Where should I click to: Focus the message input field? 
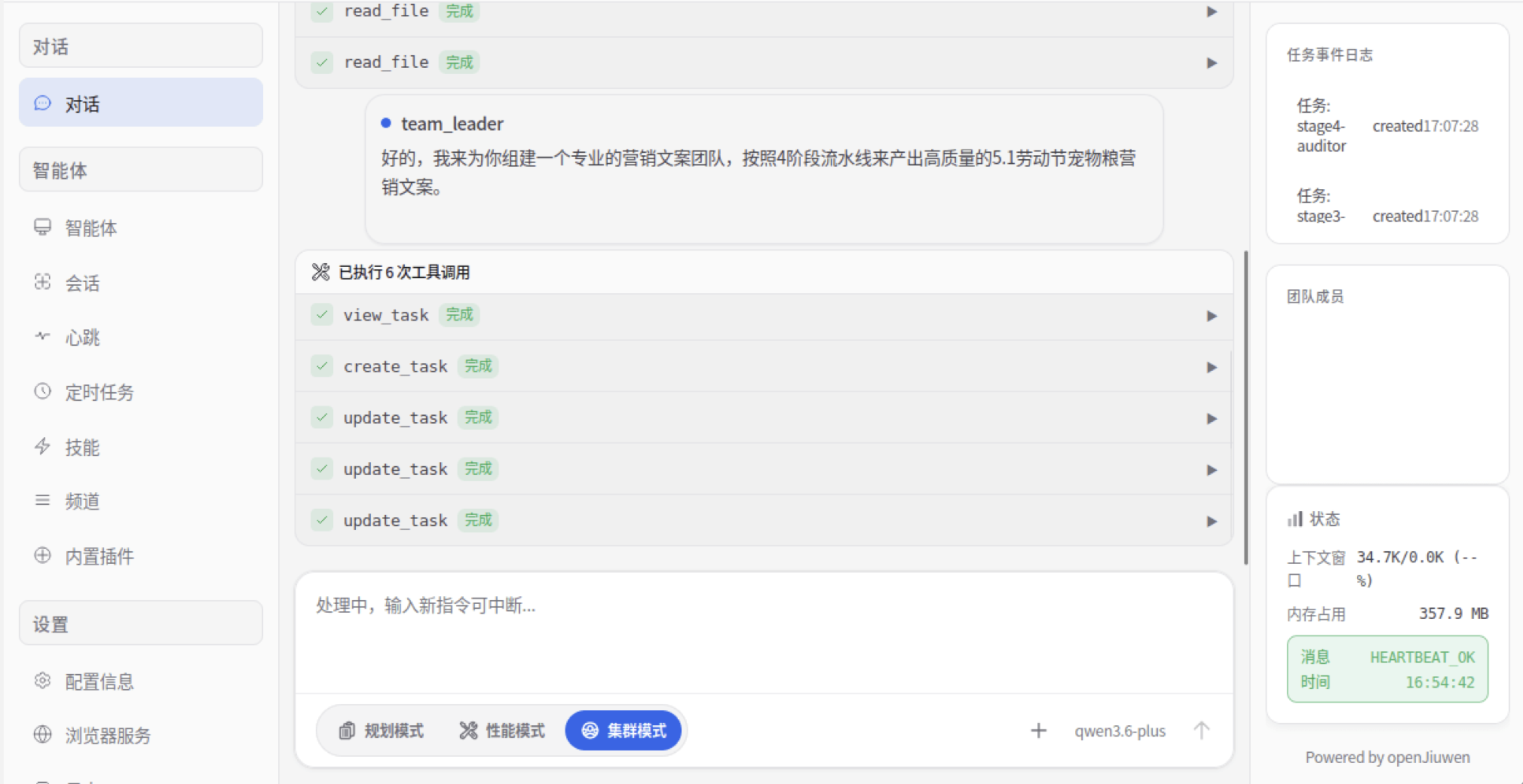pos(764,632)
